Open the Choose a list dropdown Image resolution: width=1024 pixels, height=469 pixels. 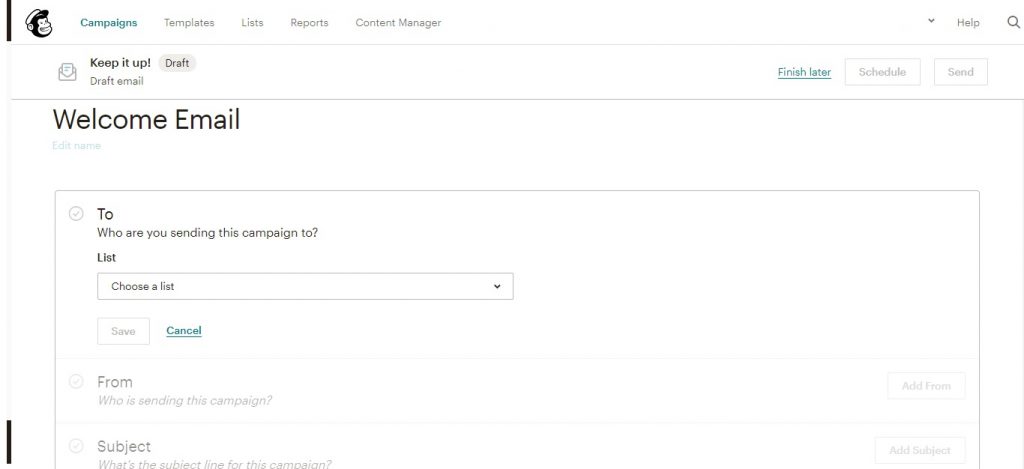click(305, 286)
